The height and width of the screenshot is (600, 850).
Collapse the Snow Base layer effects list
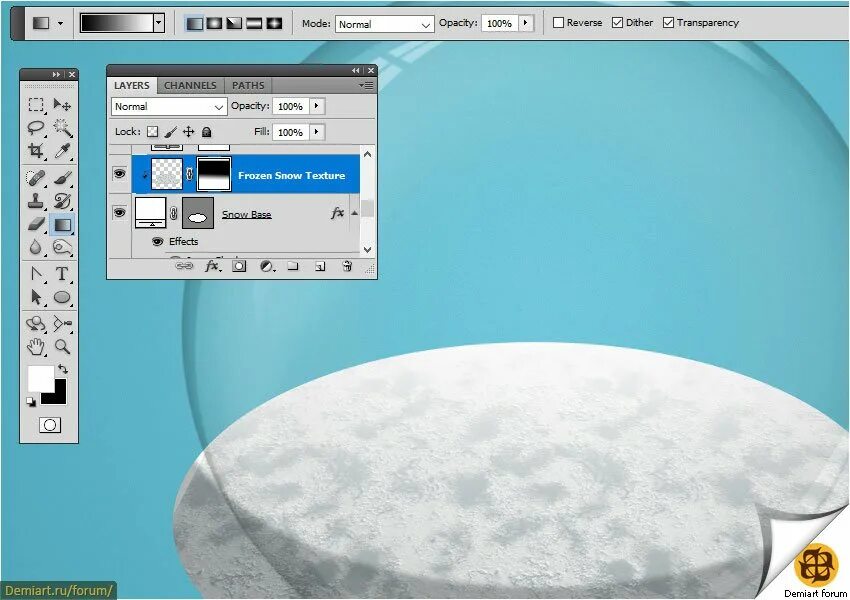pos(355,213)
